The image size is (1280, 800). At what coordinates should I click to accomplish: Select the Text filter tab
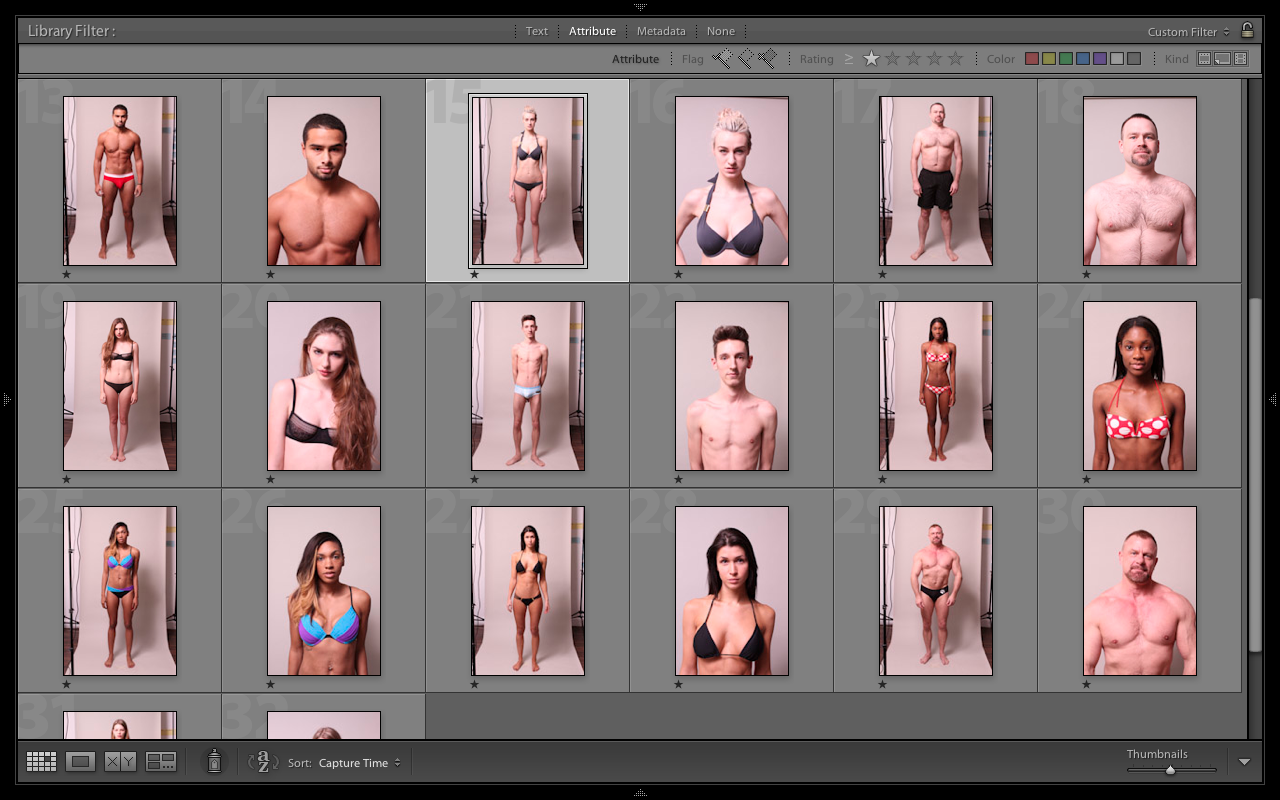tap(537, 31)
